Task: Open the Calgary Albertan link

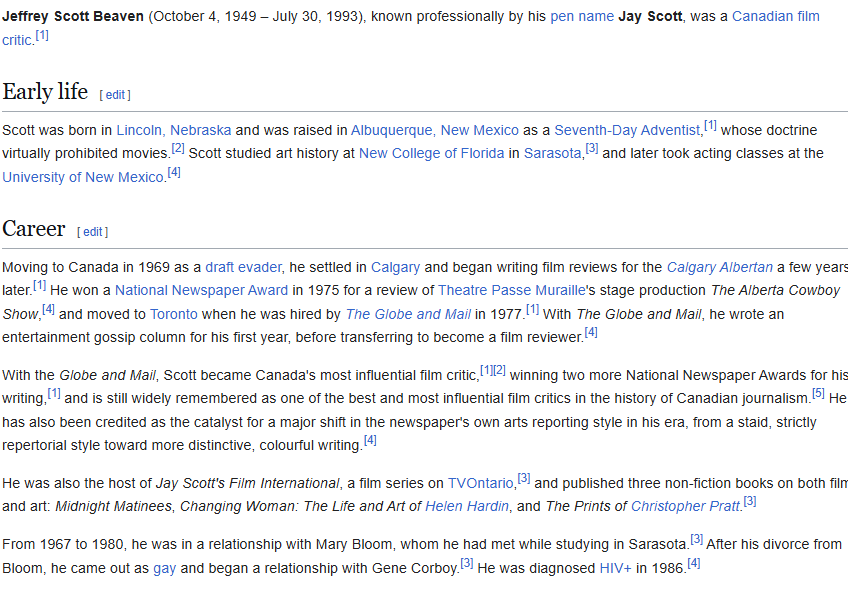Action: [720, 267]
